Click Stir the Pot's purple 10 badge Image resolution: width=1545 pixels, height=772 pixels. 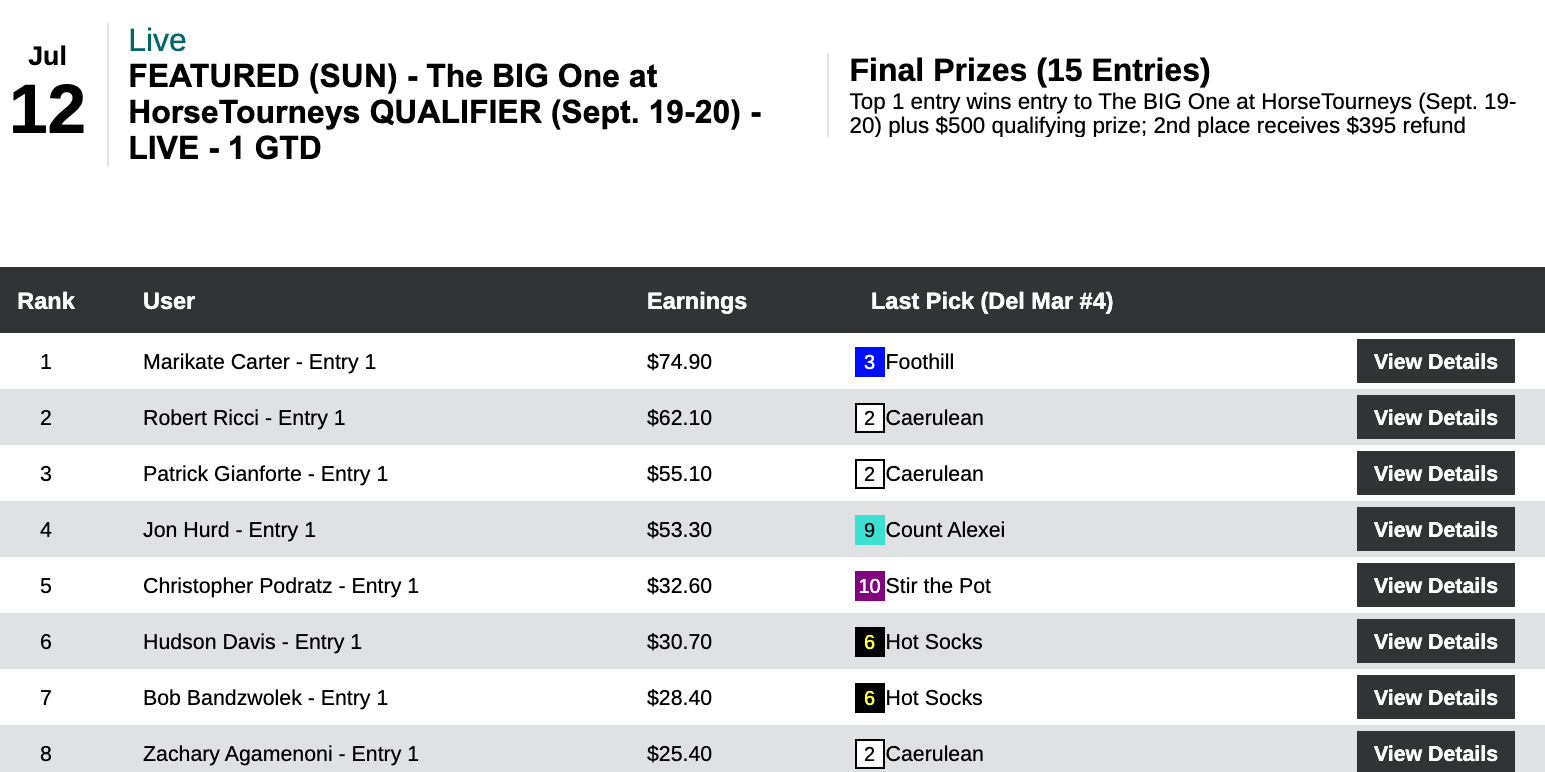click(869, 586)
